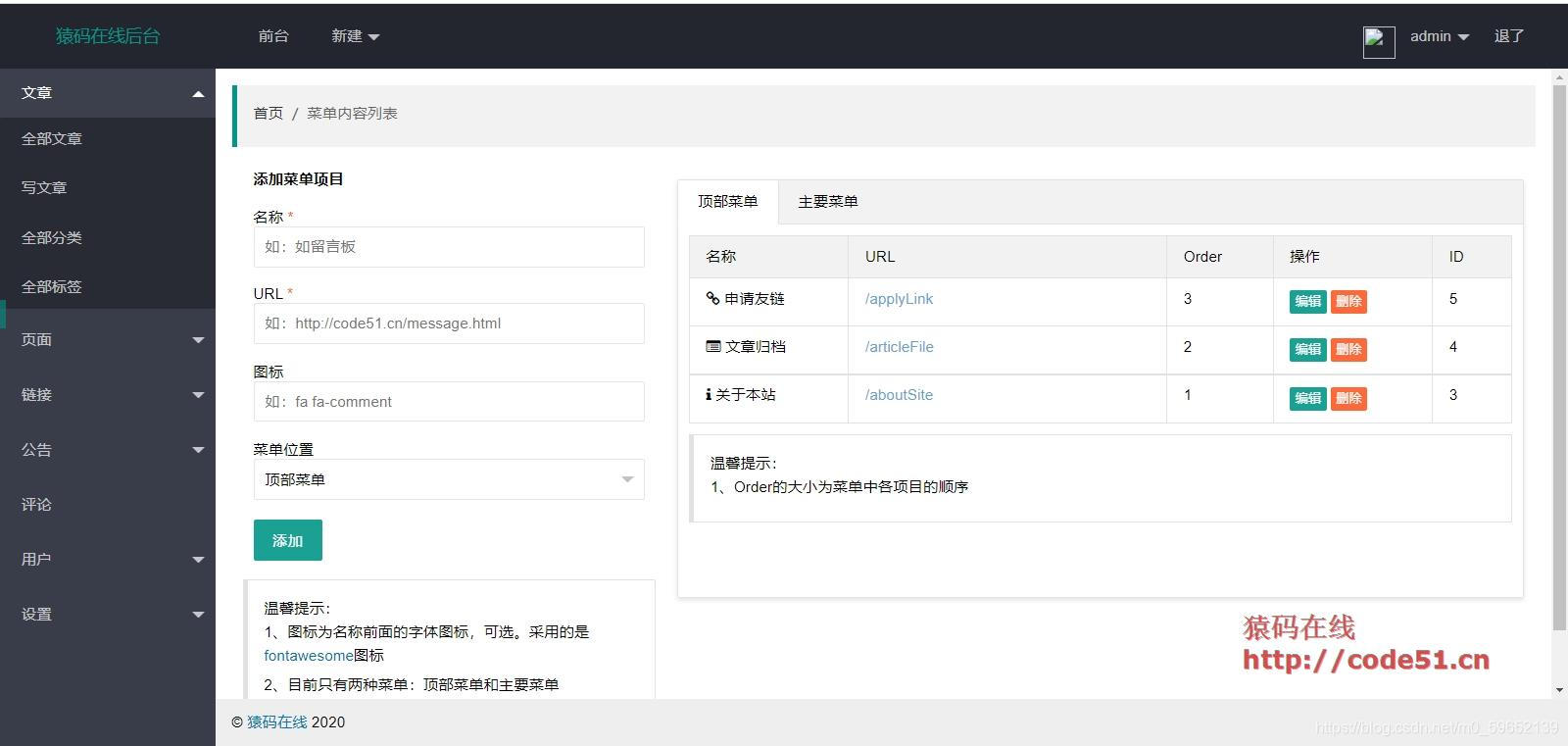Edit the 文章归档 menu item
This screenshot has width=1568, height=746.
point(1307,349)
